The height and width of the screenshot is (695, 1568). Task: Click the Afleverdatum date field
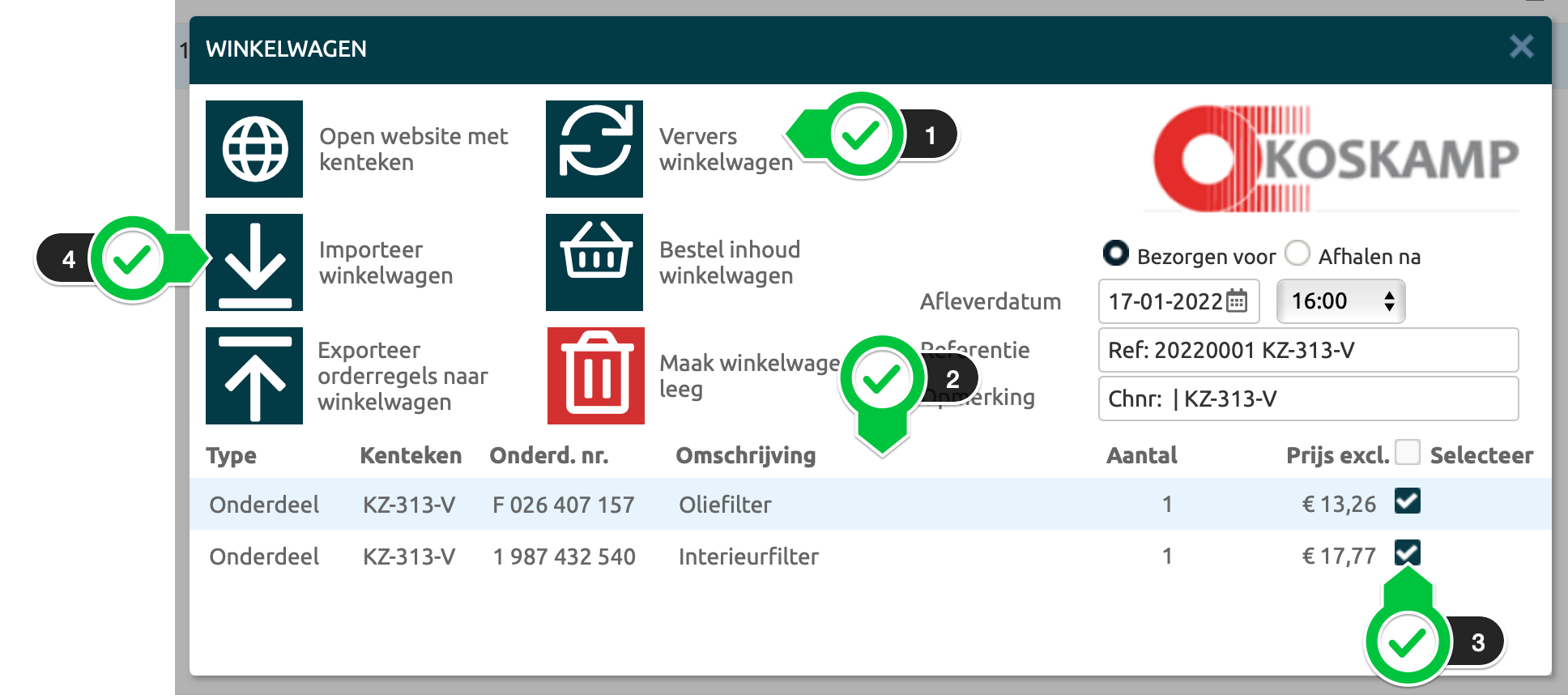[1165, 301]
